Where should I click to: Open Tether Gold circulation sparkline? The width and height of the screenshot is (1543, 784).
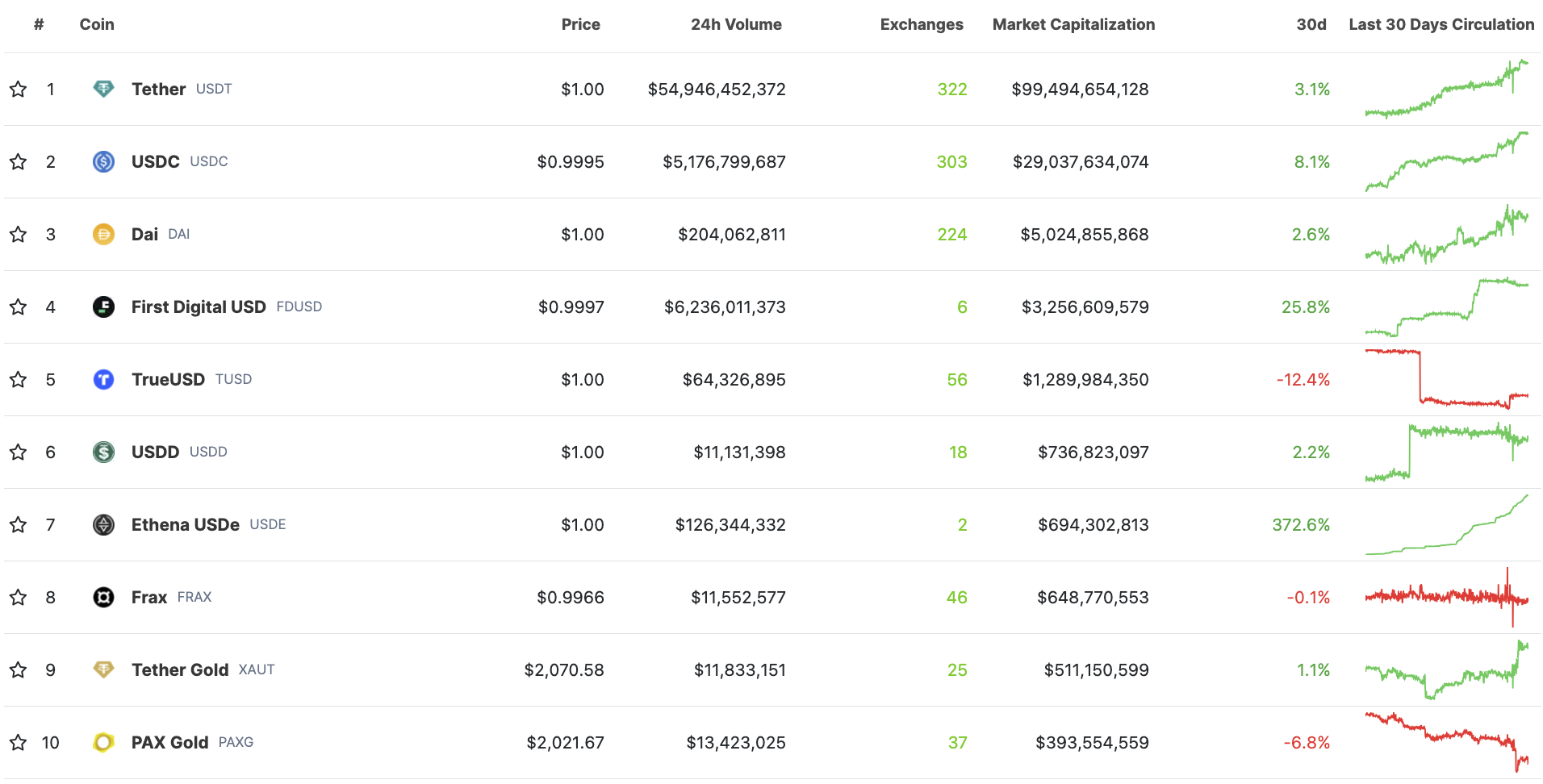(x=1447, y=669)
